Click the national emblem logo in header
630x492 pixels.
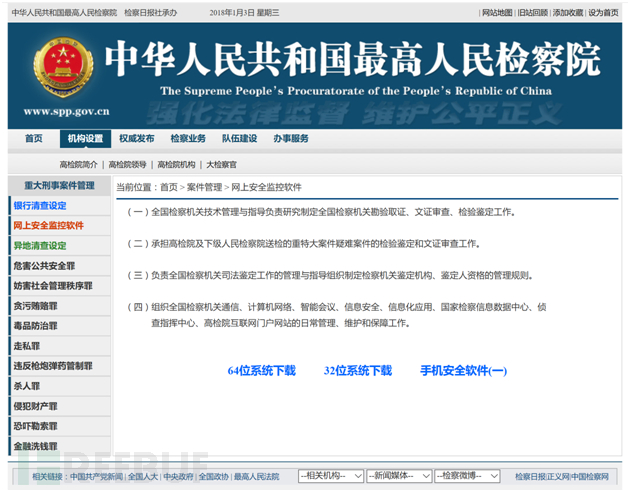point(63,67)
